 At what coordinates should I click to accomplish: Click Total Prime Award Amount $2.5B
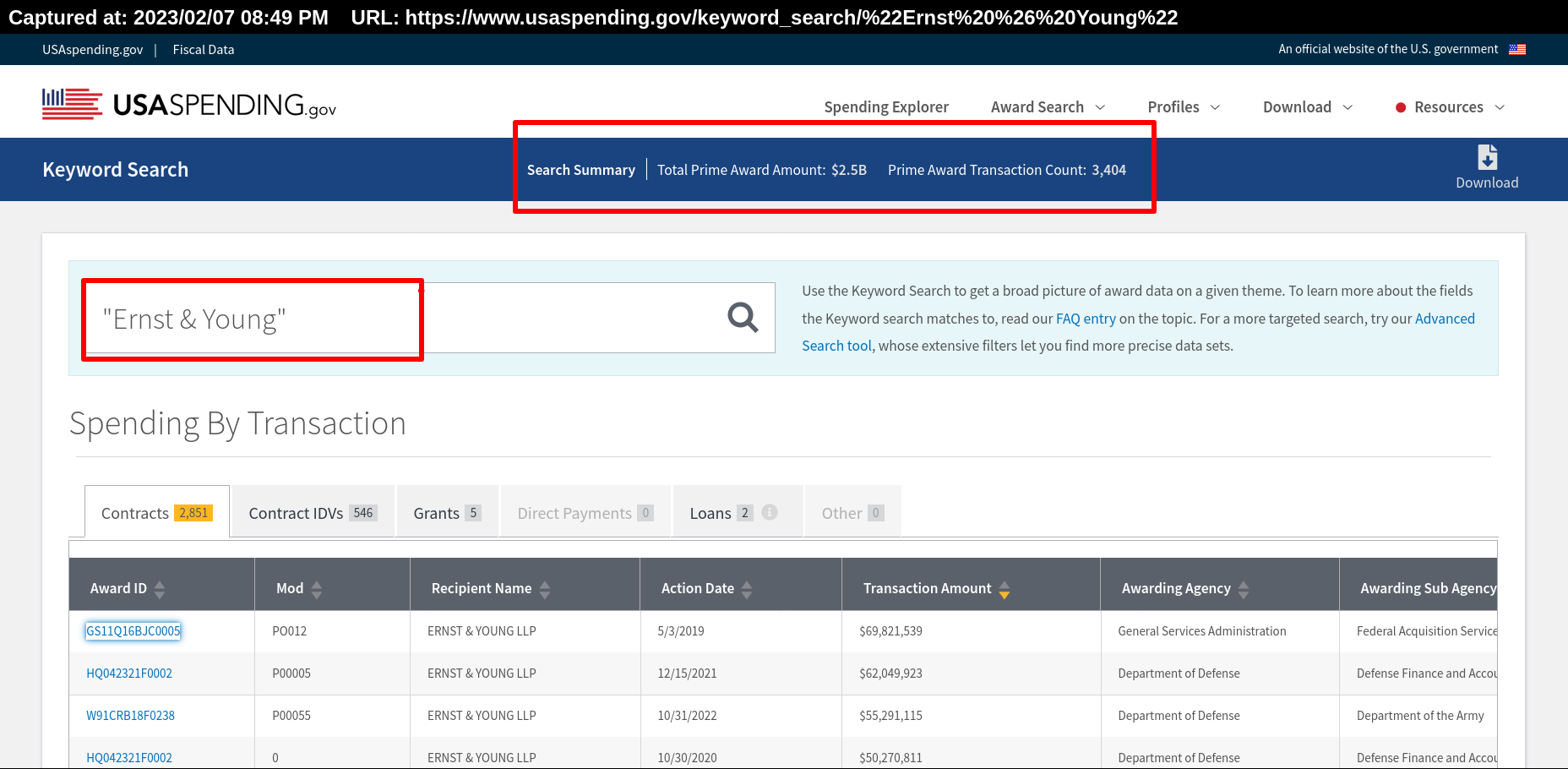point(762,170)
